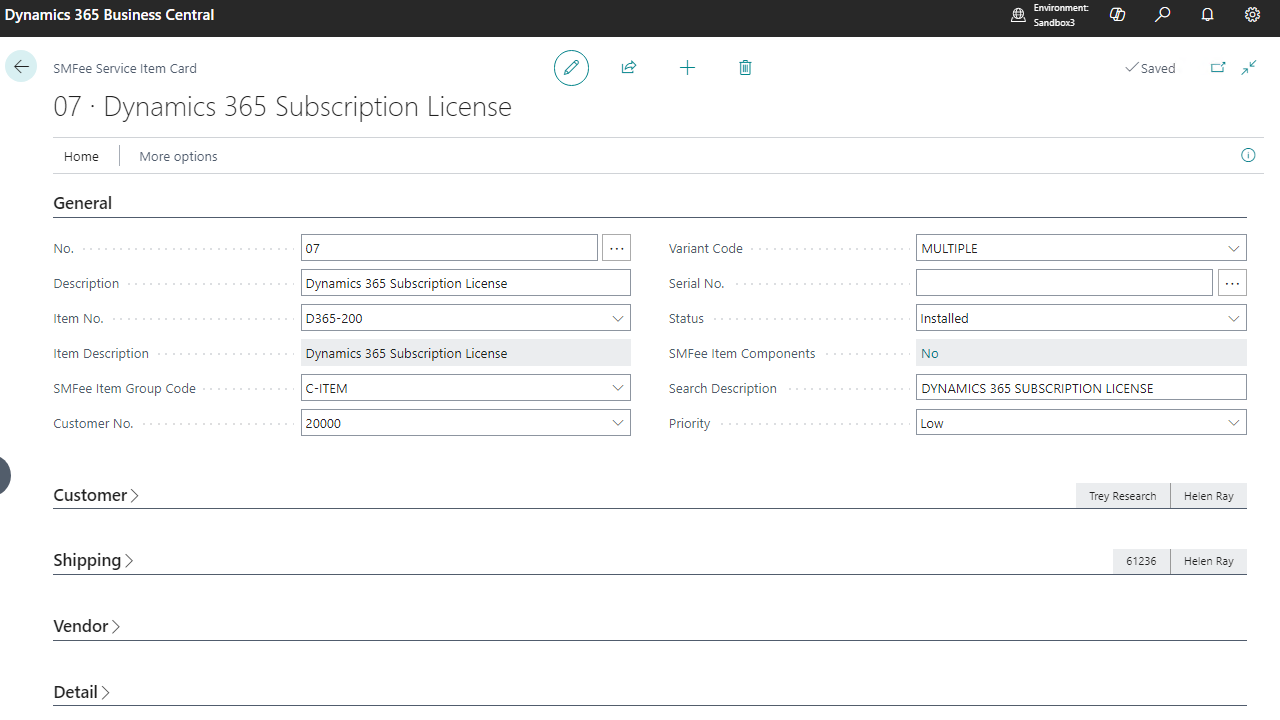
Task: Open the Priority dropdown
Action: (x=1233, y=424)
